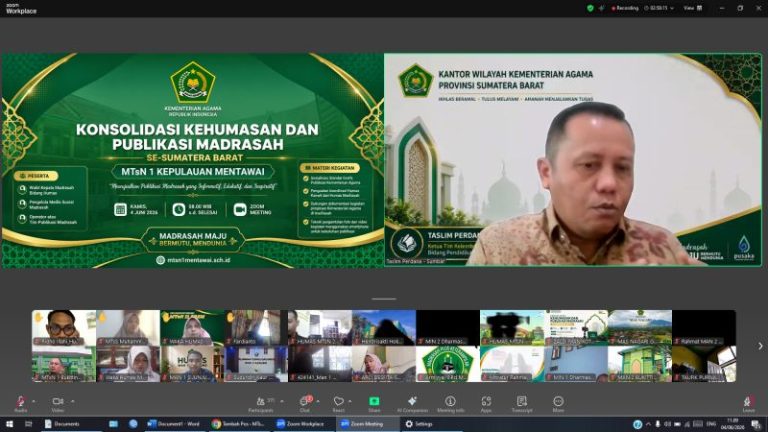The height and width of the screenshot is (432, 768).
Task: Select the Ferdianto participant thumbnail
Action: coord(256,328)
